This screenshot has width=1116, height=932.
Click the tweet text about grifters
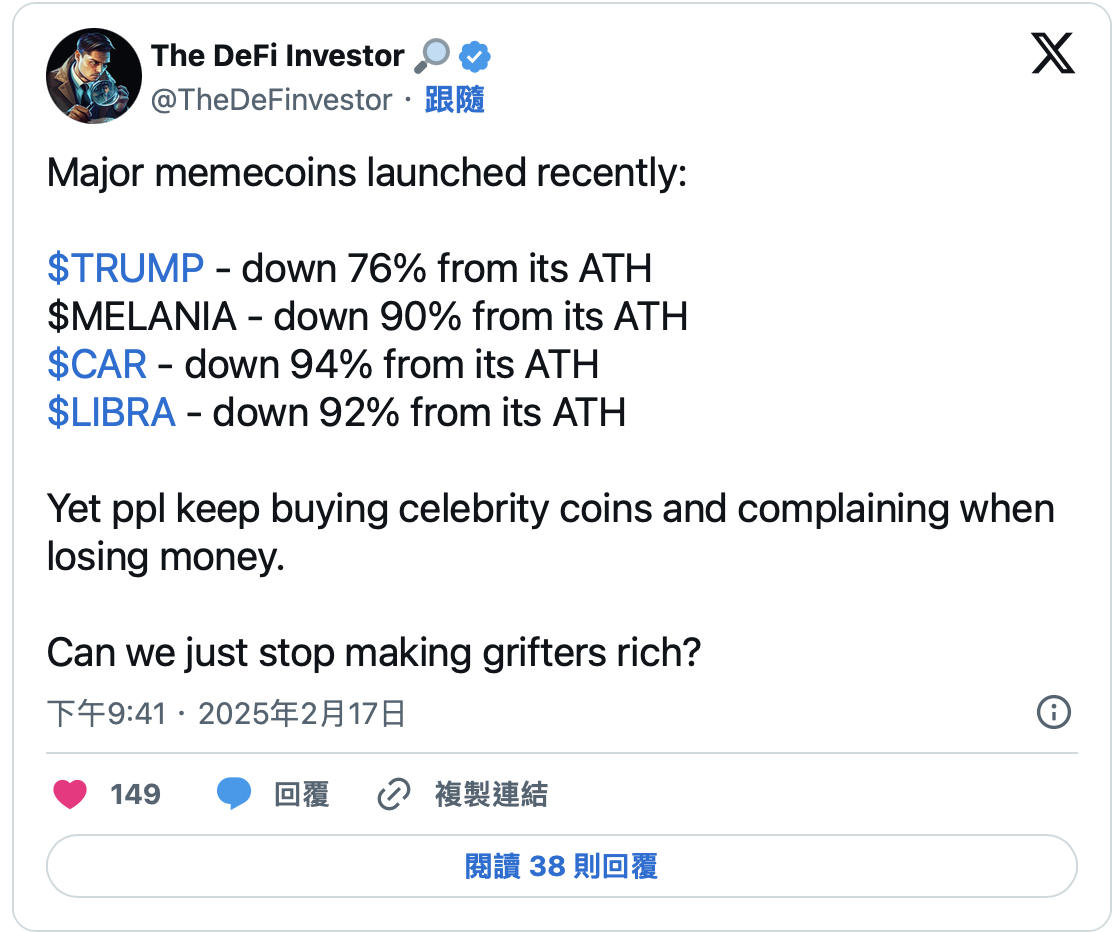(373, 653)
